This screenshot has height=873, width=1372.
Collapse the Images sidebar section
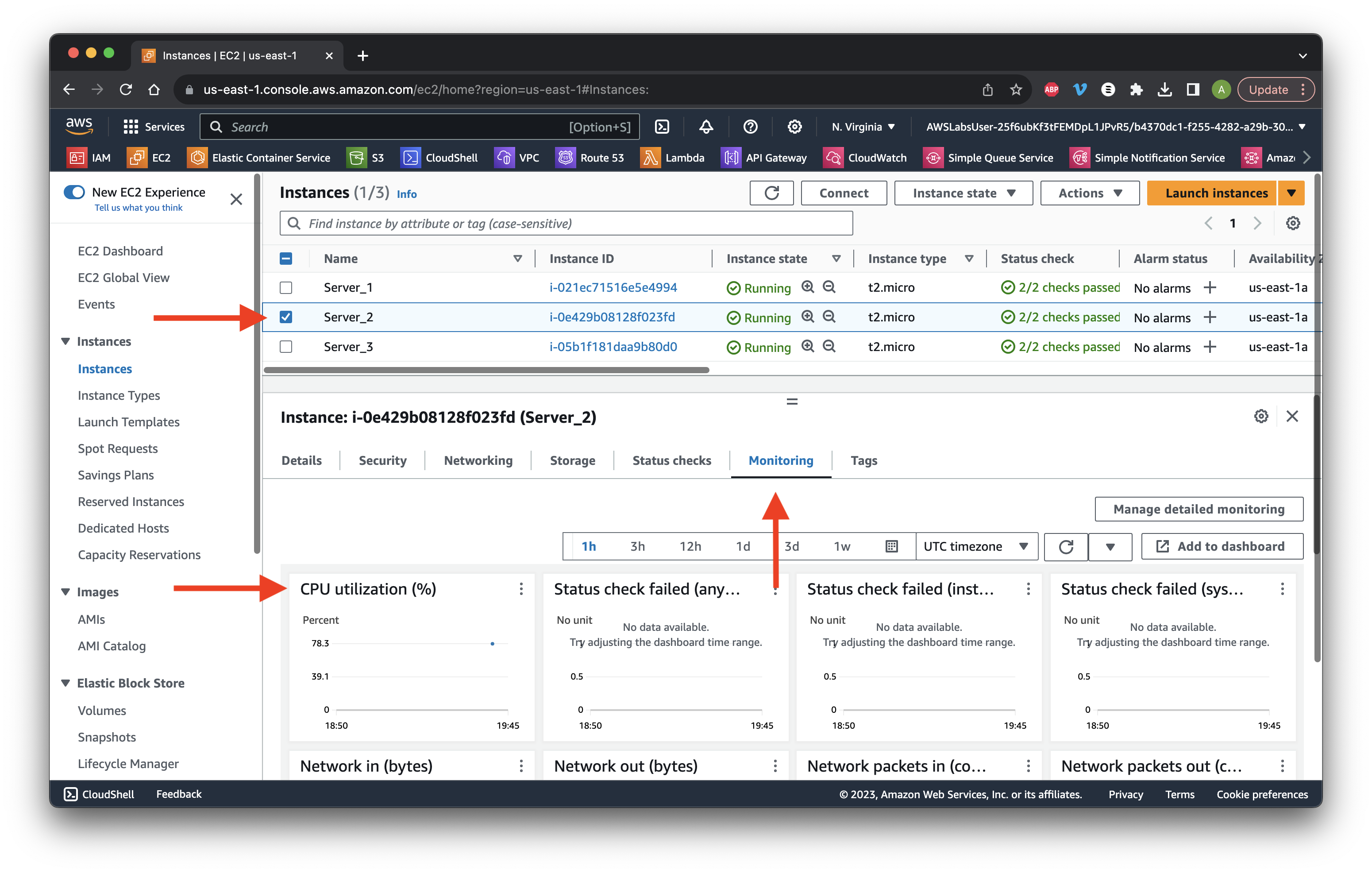click(66, 592)
